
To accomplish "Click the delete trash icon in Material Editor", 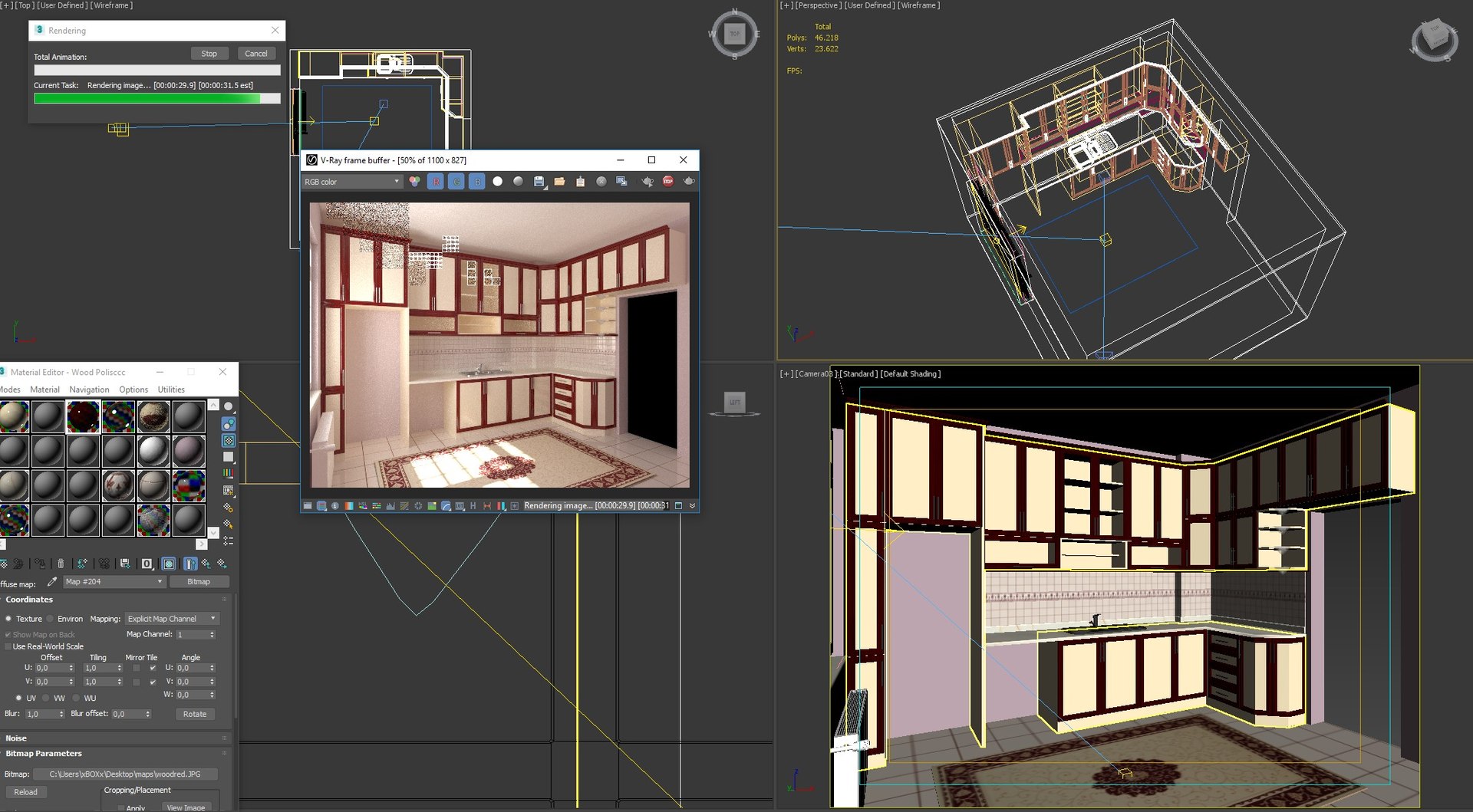I will coord(61,564).
